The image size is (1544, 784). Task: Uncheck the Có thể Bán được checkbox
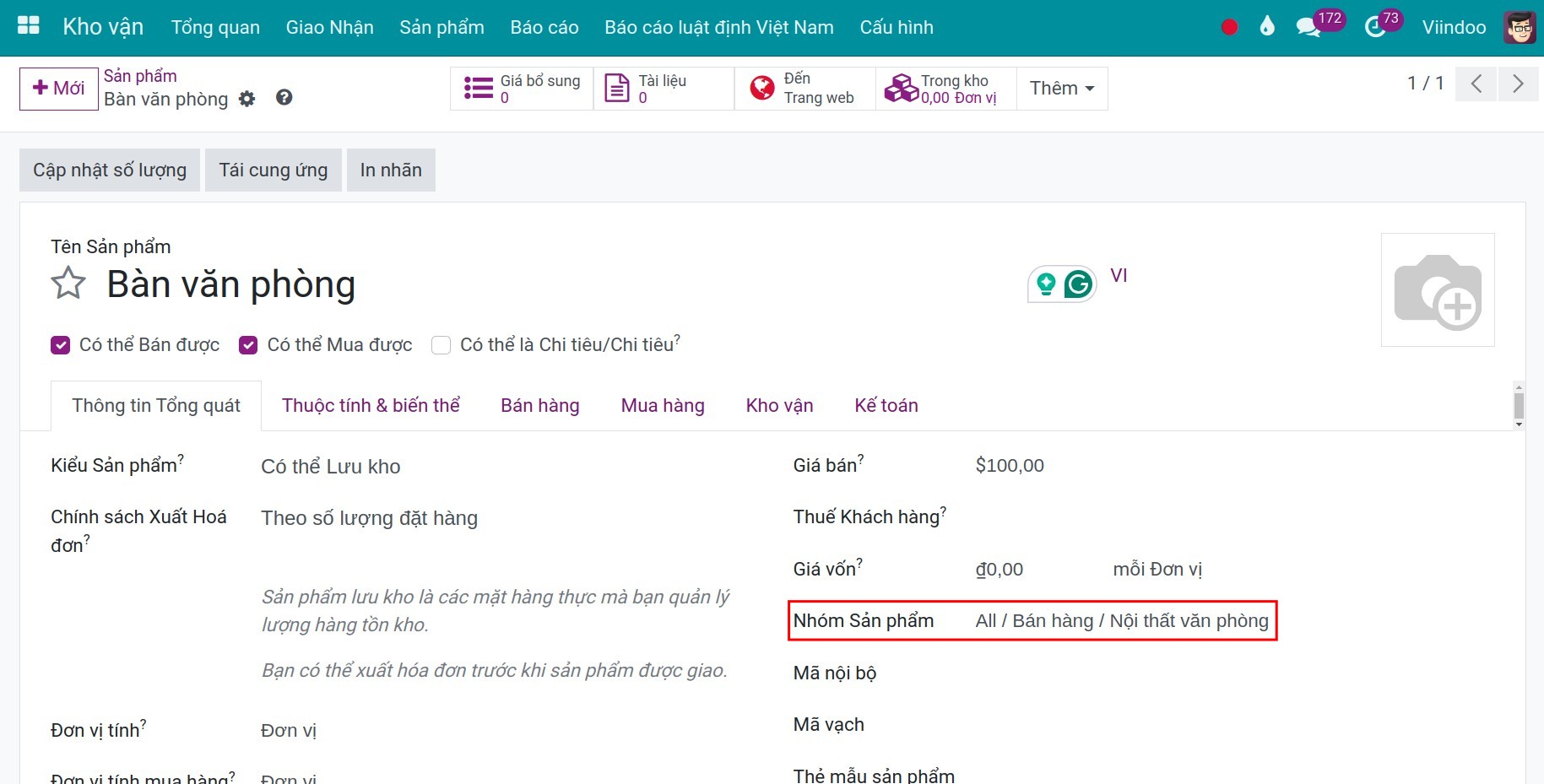point(61,345)
